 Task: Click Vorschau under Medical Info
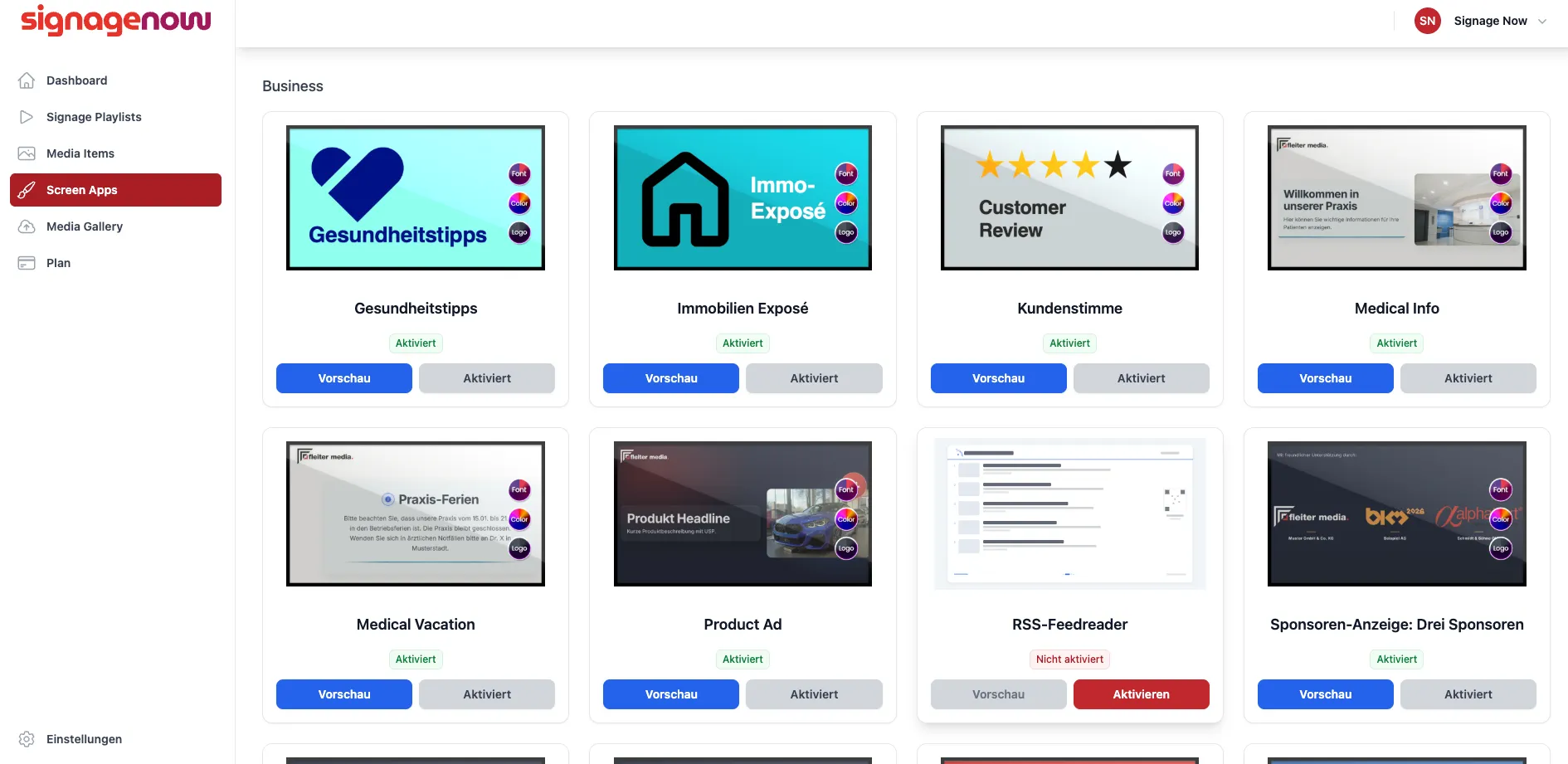[1325, 378]
